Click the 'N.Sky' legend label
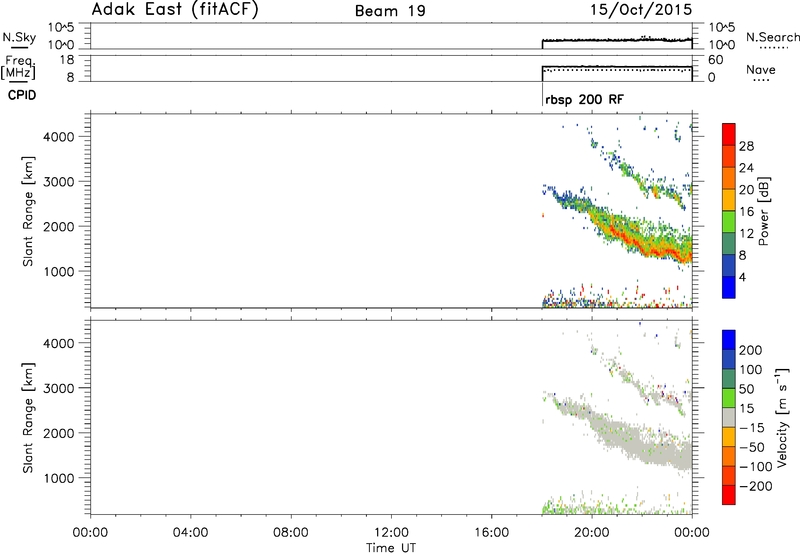This screenshot has width=800, height=554. (19, 38)
